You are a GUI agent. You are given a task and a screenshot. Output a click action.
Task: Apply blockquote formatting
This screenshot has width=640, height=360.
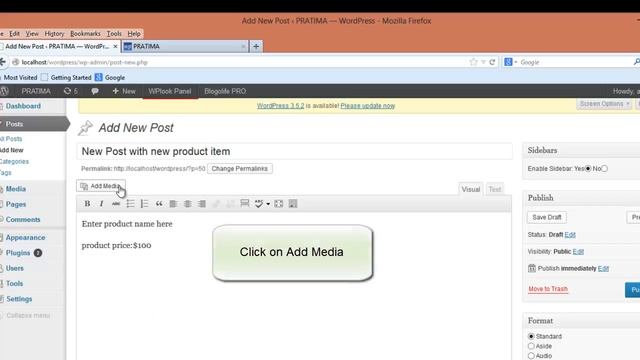pos(159,204)
